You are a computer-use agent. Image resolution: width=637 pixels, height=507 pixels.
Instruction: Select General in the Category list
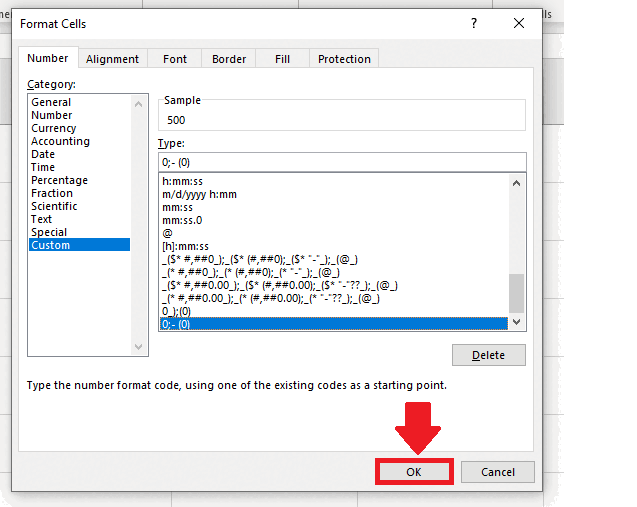pyautogui.click(x=79, y=102)
